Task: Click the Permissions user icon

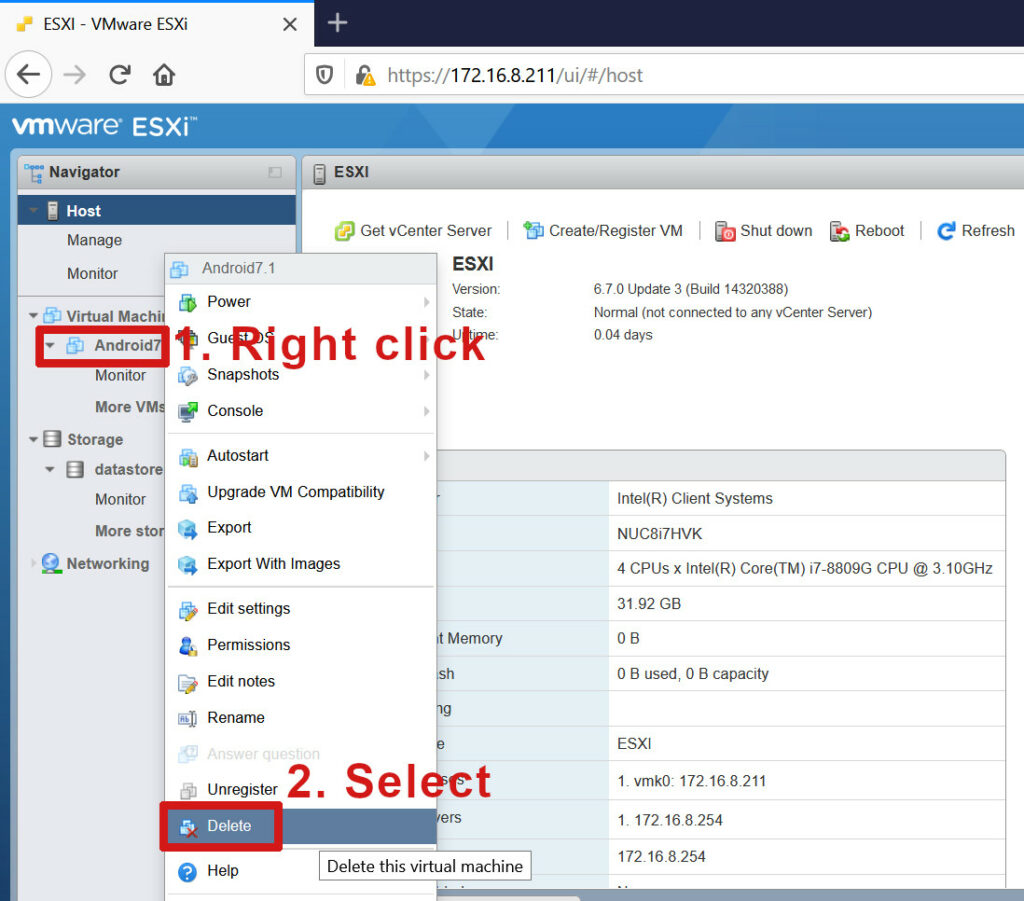Action: point(187,646)
